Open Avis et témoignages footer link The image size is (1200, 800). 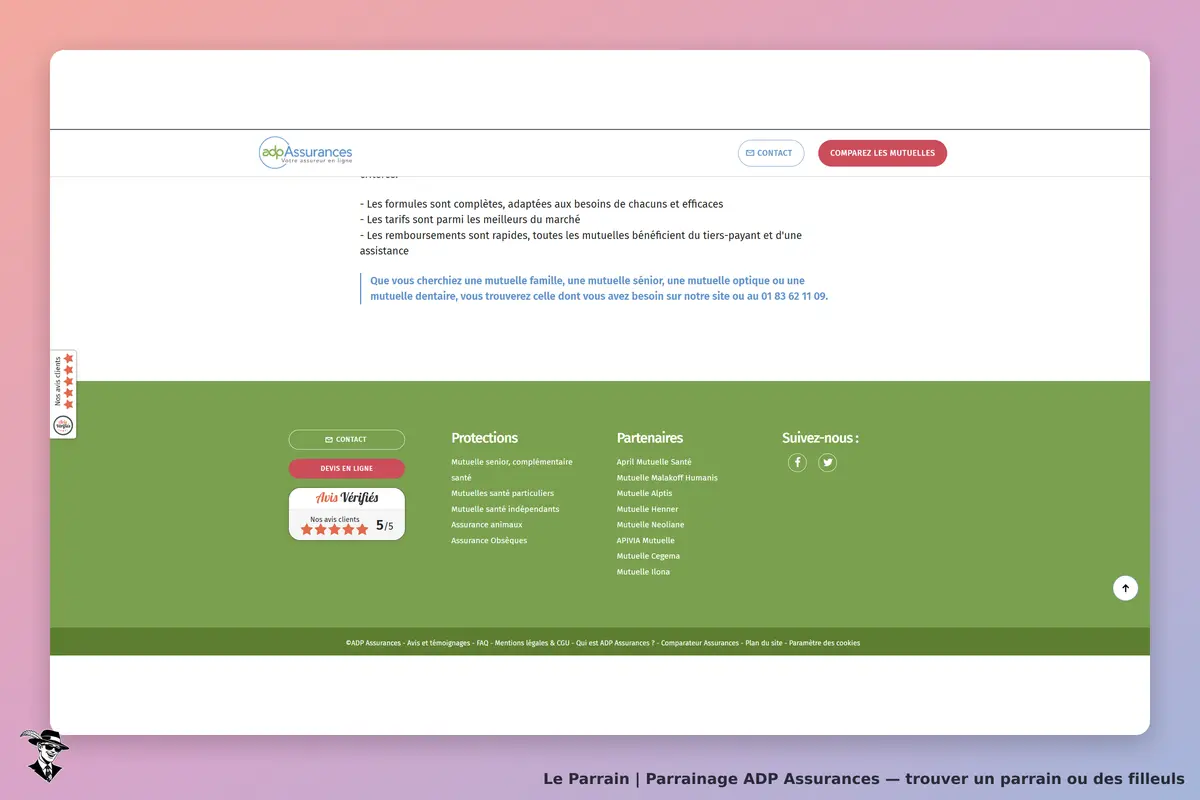(438, 643)
